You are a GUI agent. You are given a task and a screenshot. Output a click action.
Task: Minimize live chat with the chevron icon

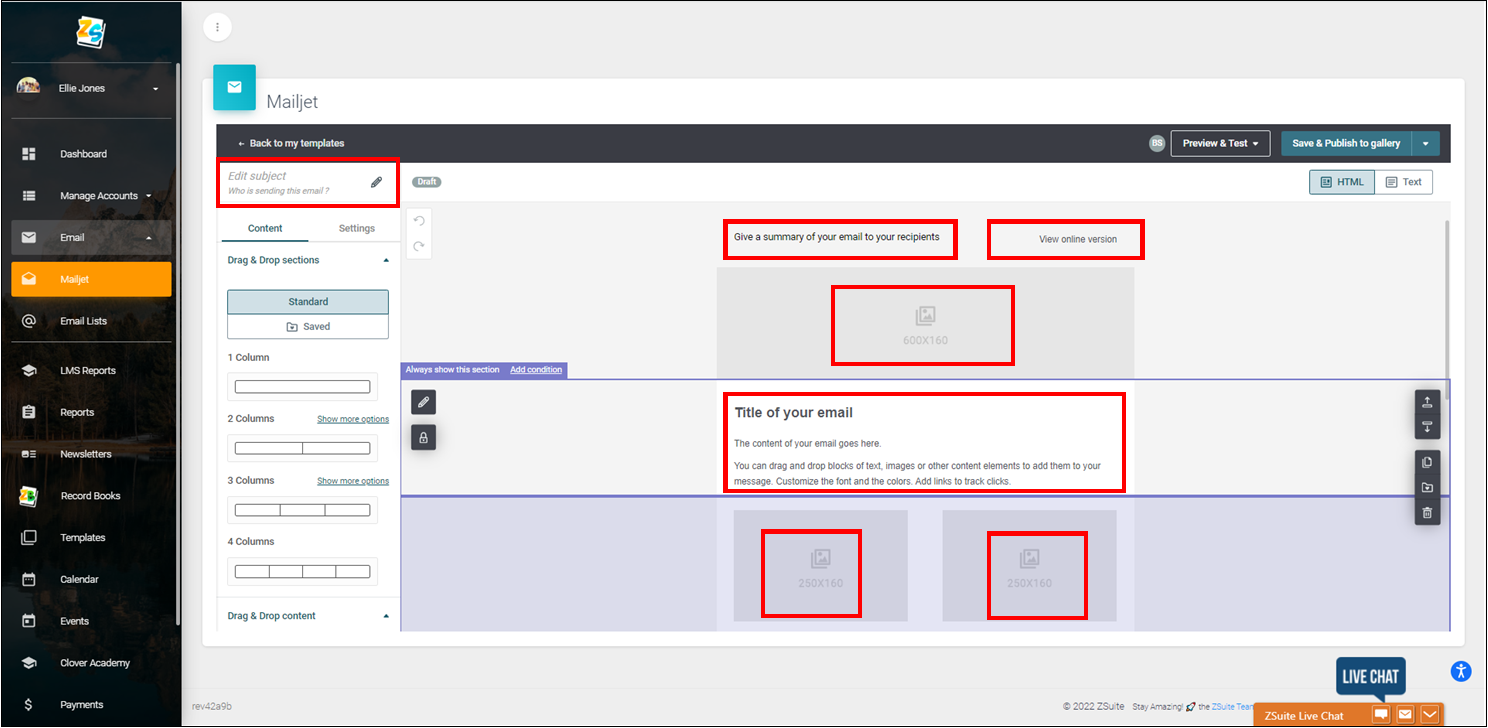(x=1430, y=714)
